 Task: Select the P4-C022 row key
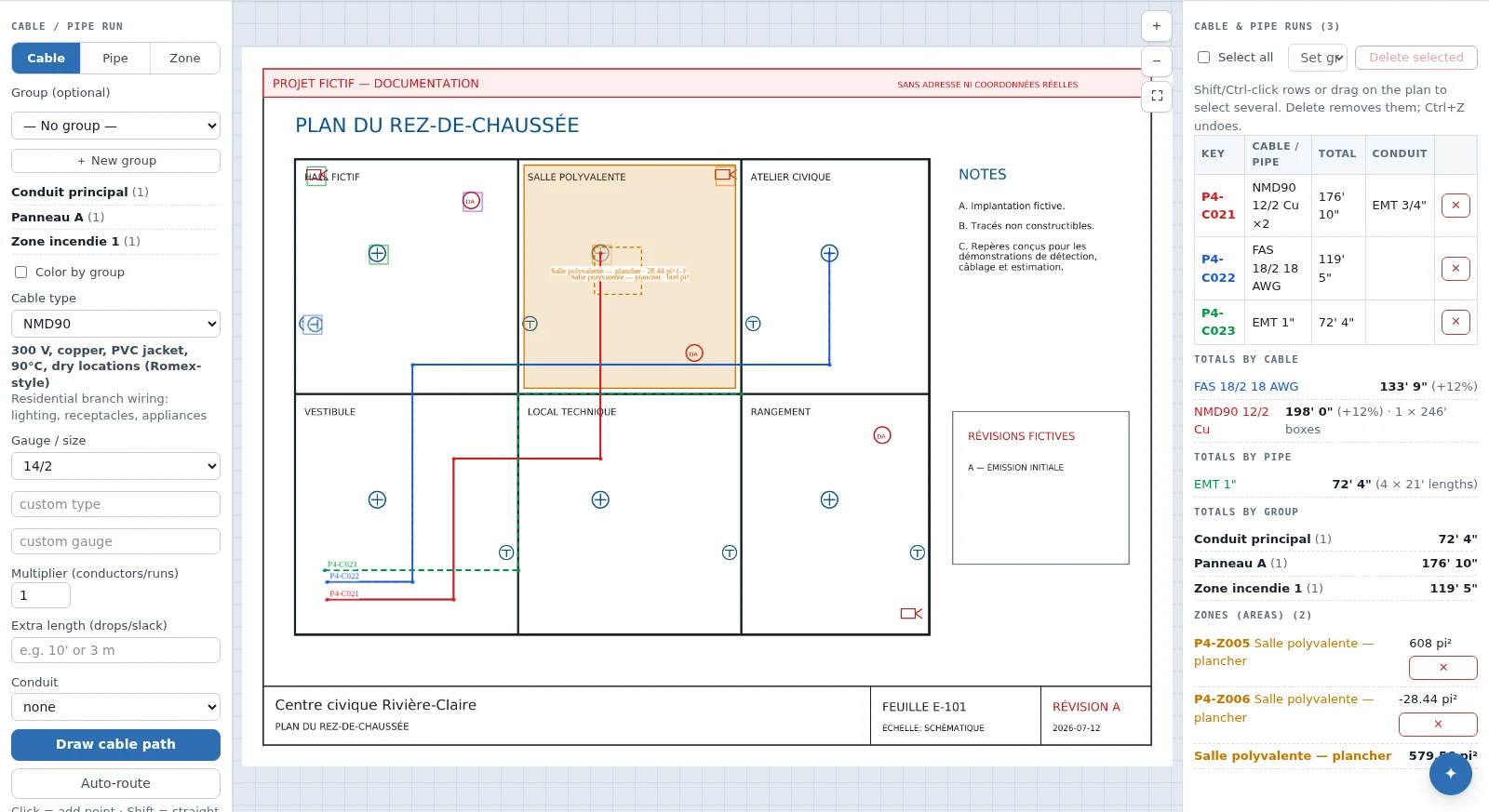[x=1218, y=268]
